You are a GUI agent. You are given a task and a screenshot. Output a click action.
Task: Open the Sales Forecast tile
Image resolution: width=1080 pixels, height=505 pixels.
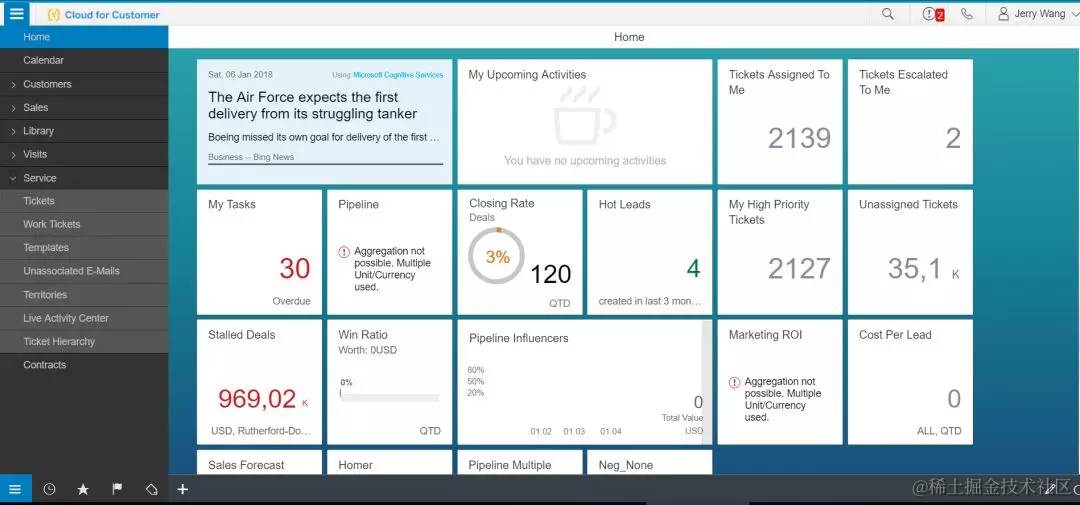coord(259,462)
